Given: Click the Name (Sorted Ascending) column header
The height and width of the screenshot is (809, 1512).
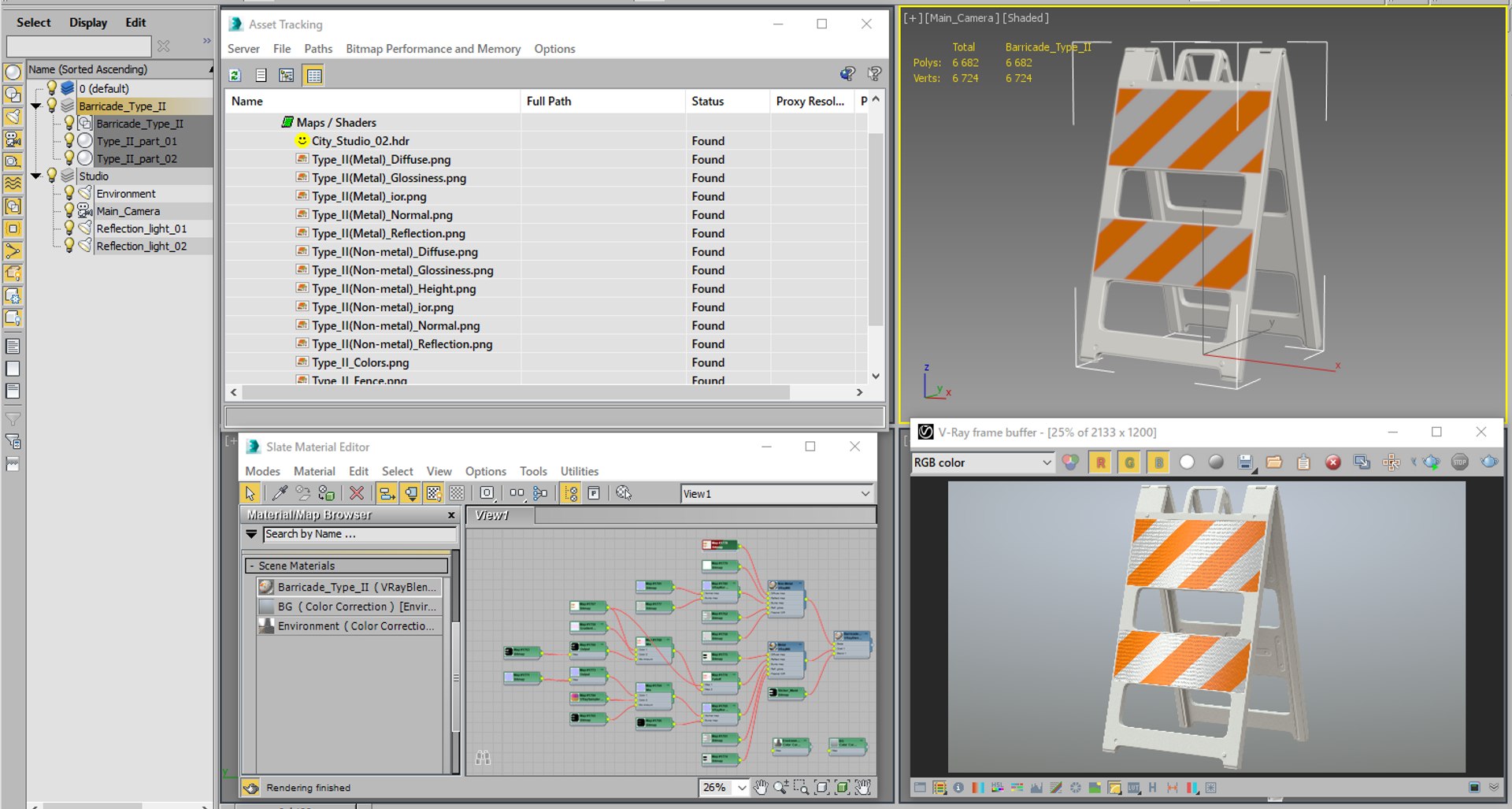Looking at the screenshot, I should pyautogui.click(x=120, y=69).
